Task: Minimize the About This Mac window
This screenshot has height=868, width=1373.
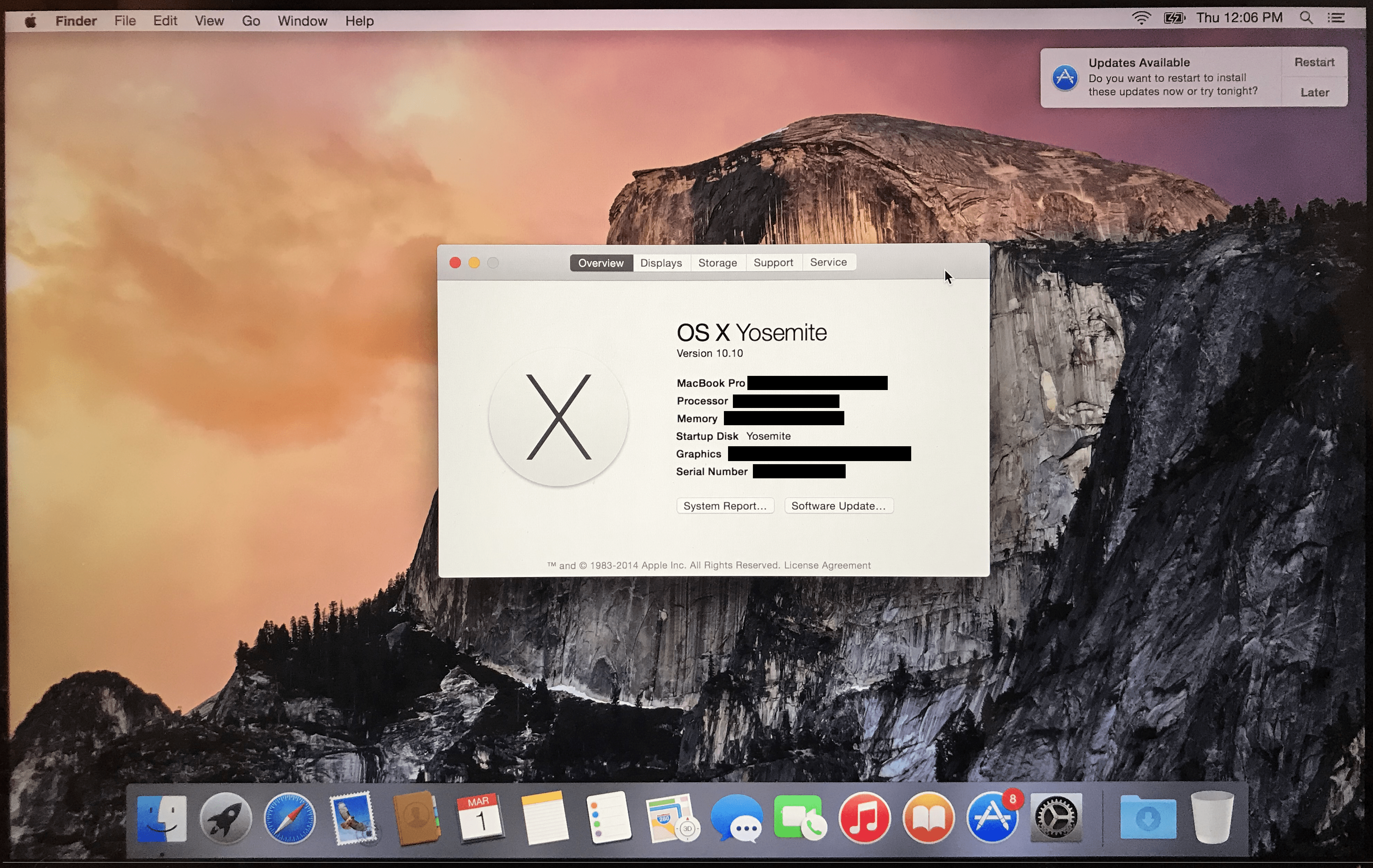Action: pos(474,262)
